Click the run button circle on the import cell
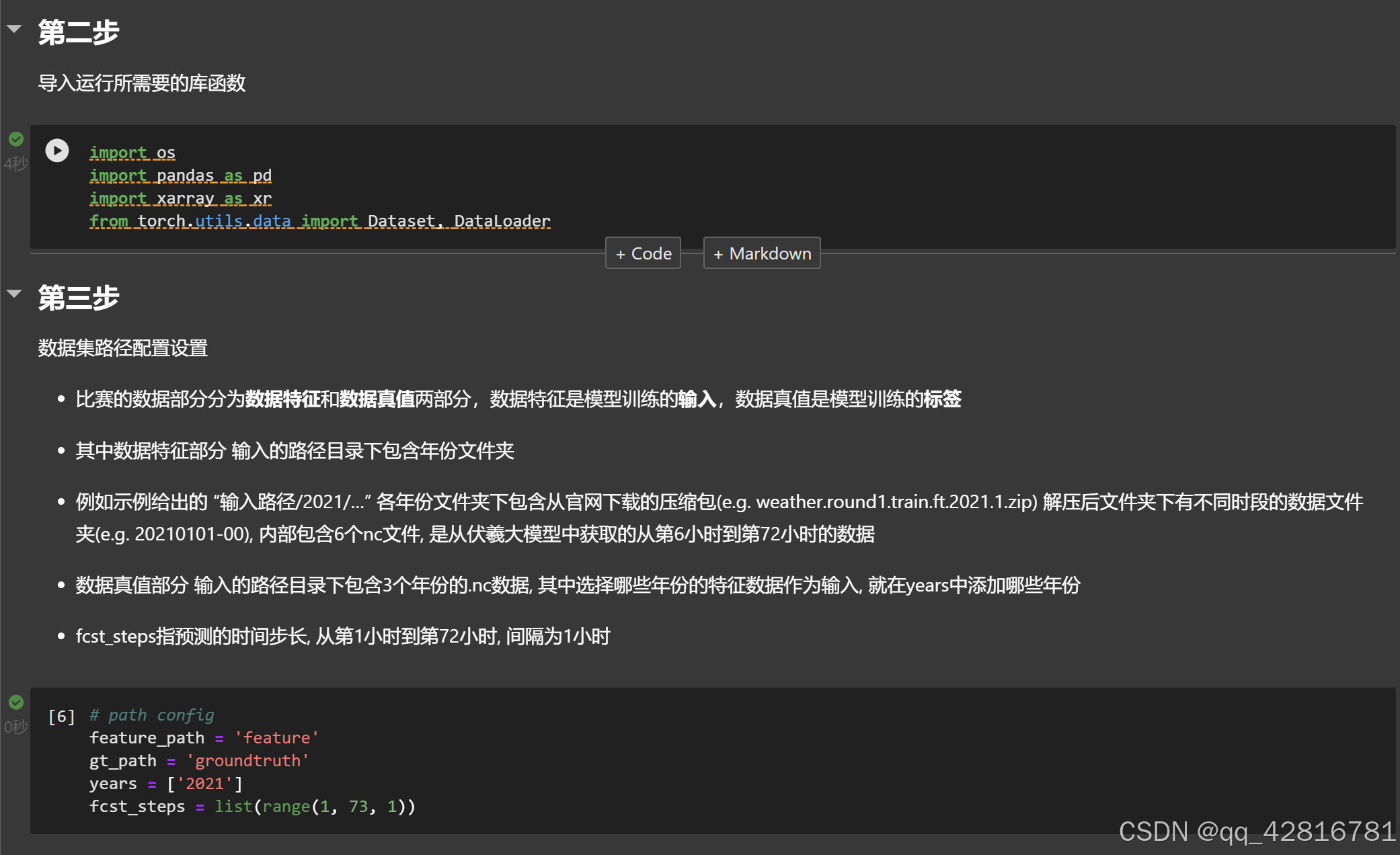The height and width of the screenshot is (855, 1400). coord(57,151)
